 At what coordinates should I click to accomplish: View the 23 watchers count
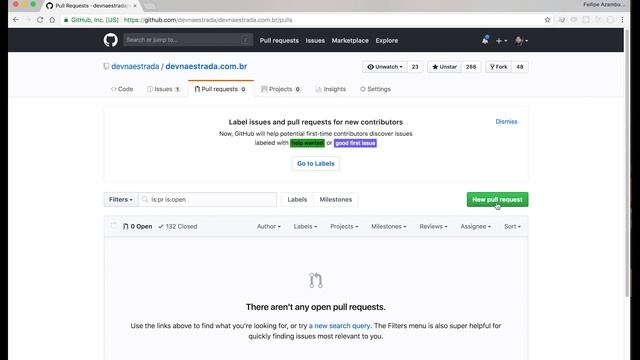coord(415,67)
